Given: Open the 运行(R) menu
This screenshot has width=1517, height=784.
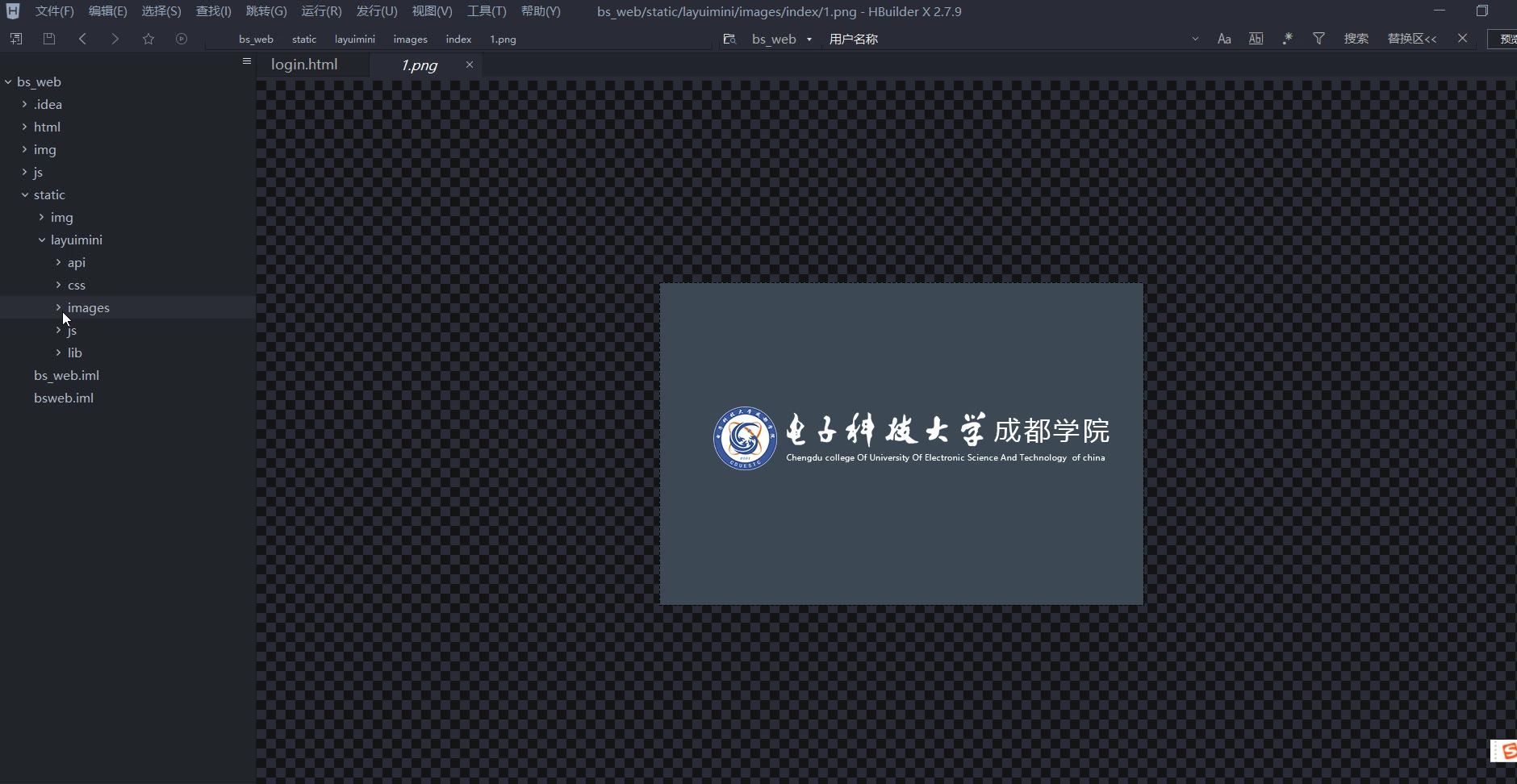Looking at the screenshot, I should point(321,11).
